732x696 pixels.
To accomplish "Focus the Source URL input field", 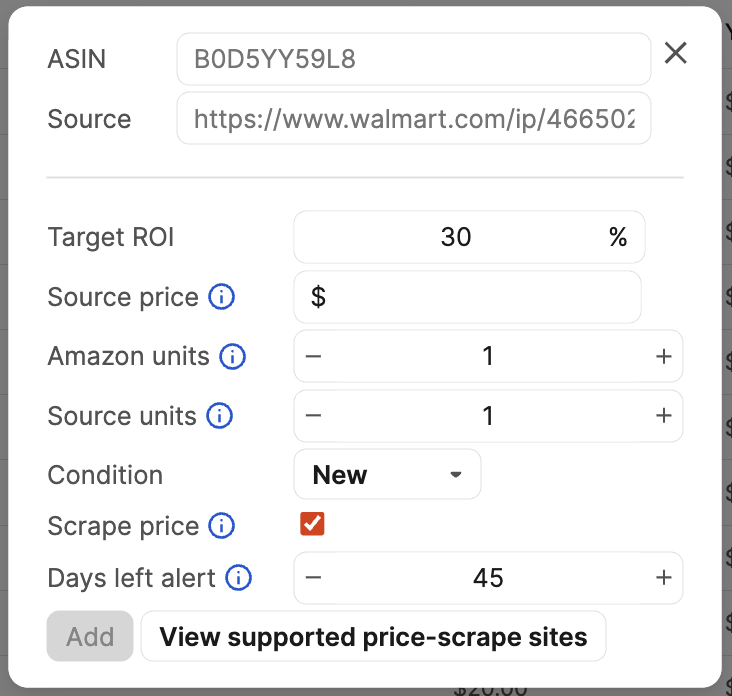I will click(x=414, y=118).
